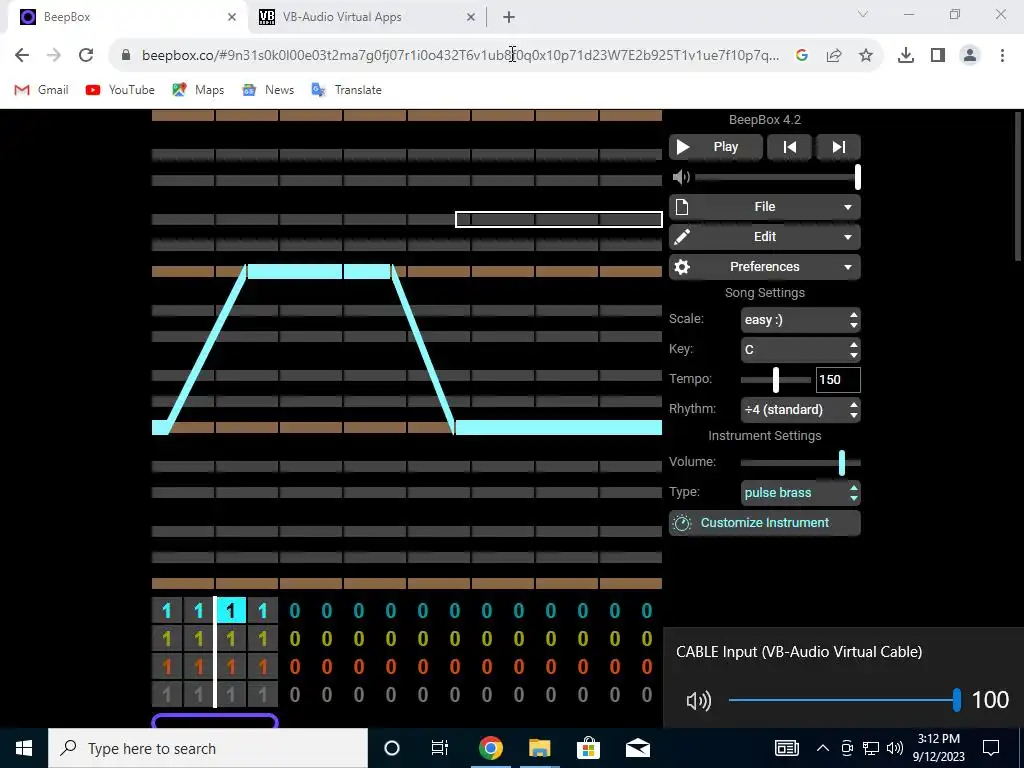This screenshot has width=1024, height=768.
Task: Adjust the instrument Volume slider
Action: 800,462
